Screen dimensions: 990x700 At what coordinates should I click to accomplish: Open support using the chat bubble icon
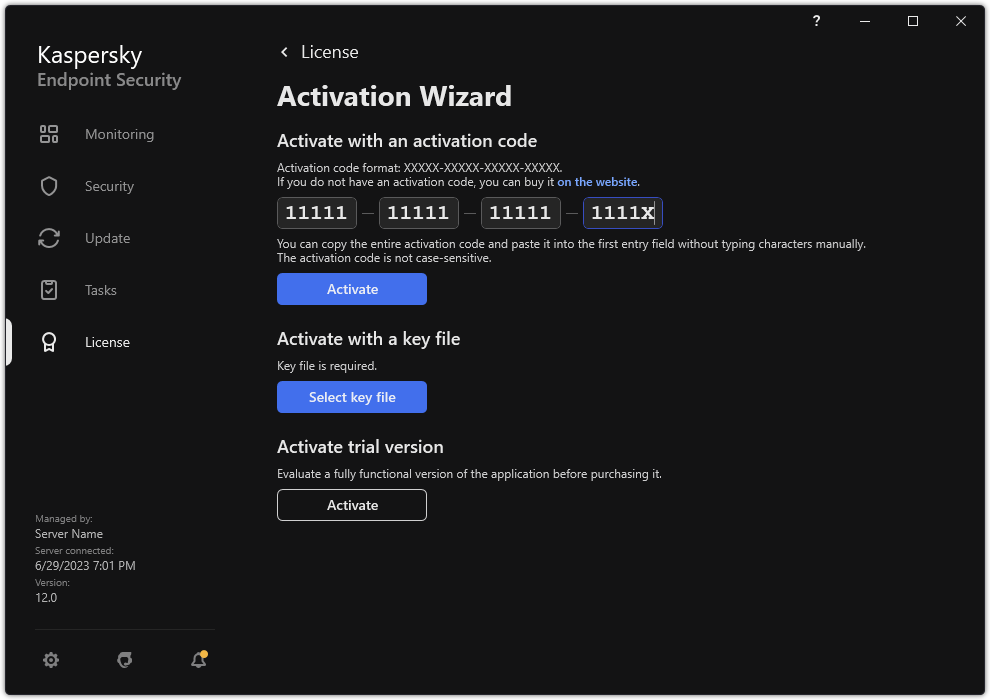[124, 660]
